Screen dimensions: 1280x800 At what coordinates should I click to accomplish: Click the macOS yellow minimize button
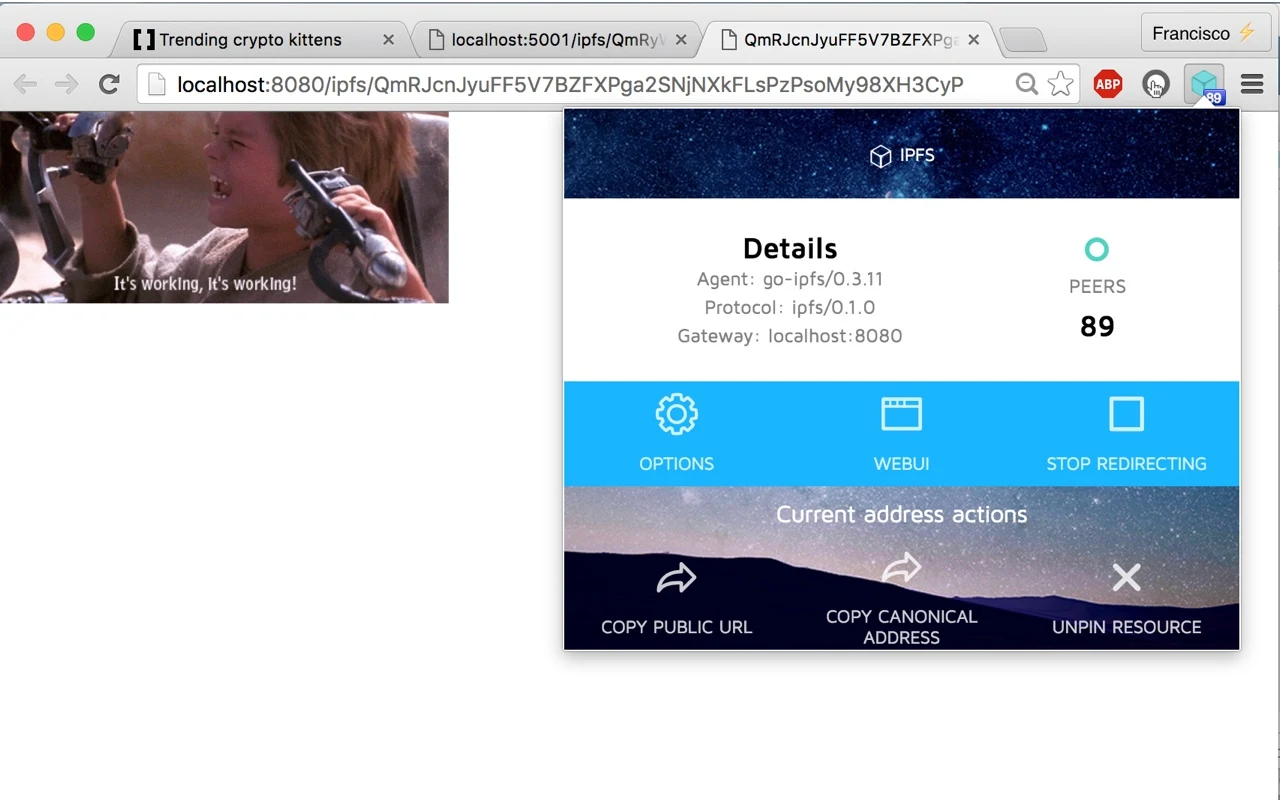tap(56, 32)
